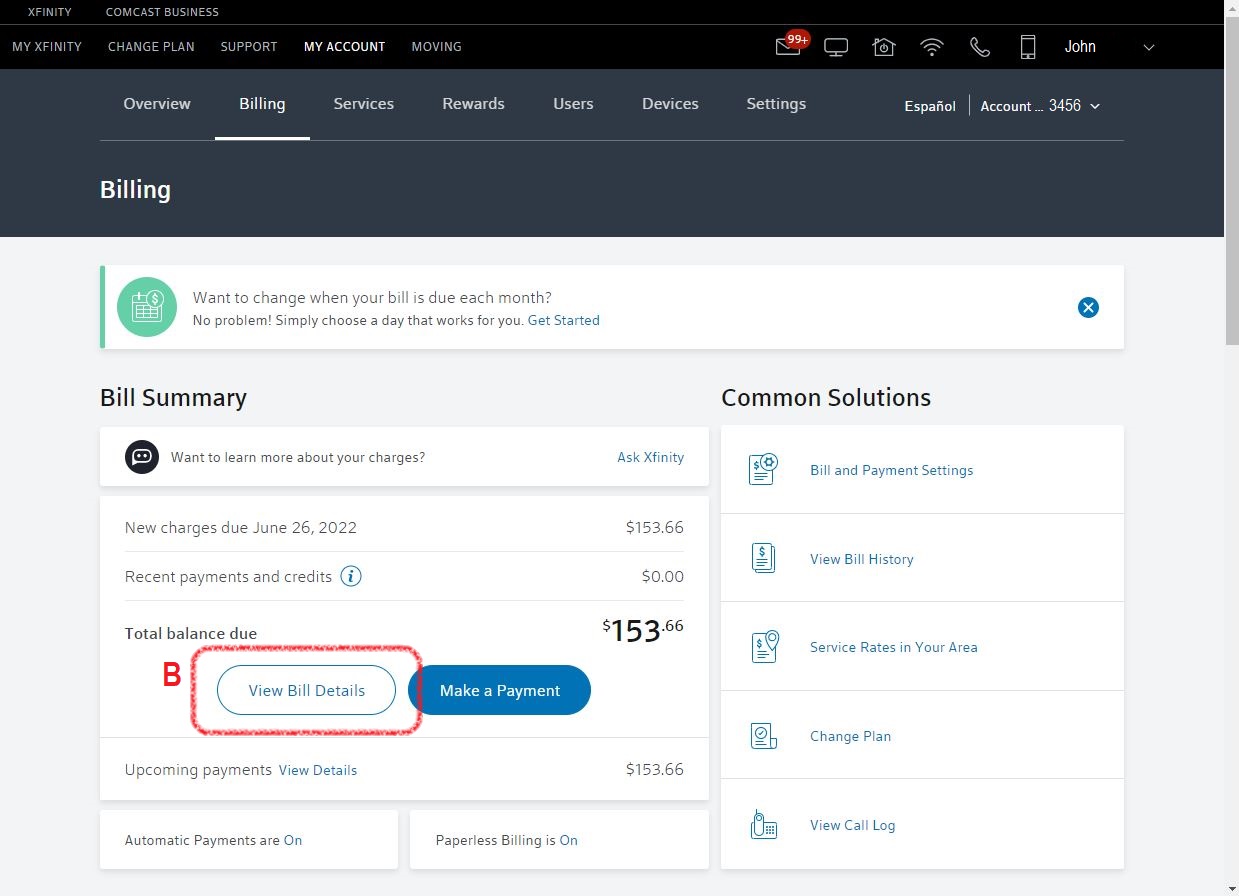Click the View Bill Details button

coord(307,690)
